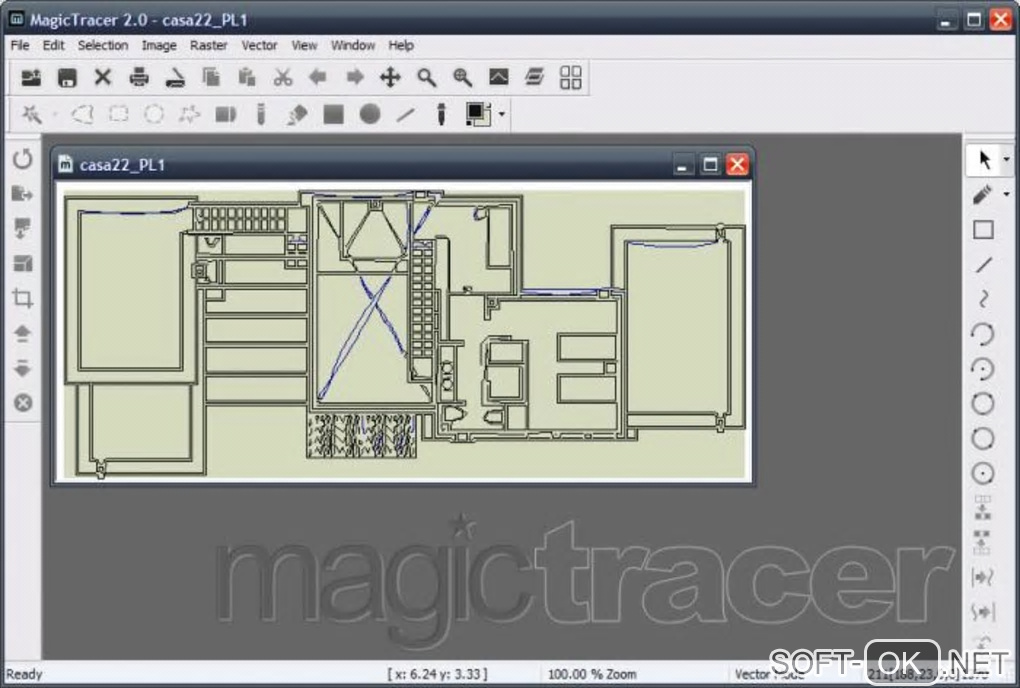Click the X close-file toolbar icon
The width and height of the screenshot is (1020, 688).
pos(103,77)
